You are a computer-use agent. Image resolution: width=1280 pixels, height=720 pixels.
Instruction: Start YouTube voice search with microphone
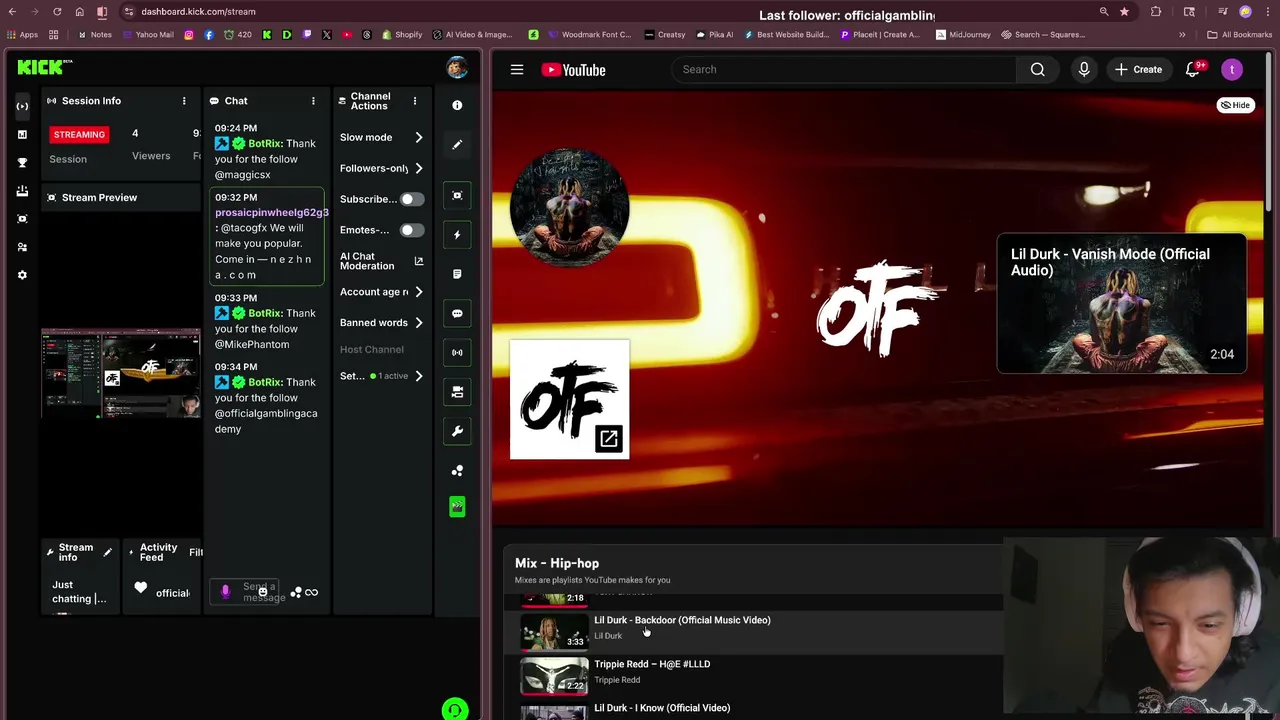[1084, 70]
